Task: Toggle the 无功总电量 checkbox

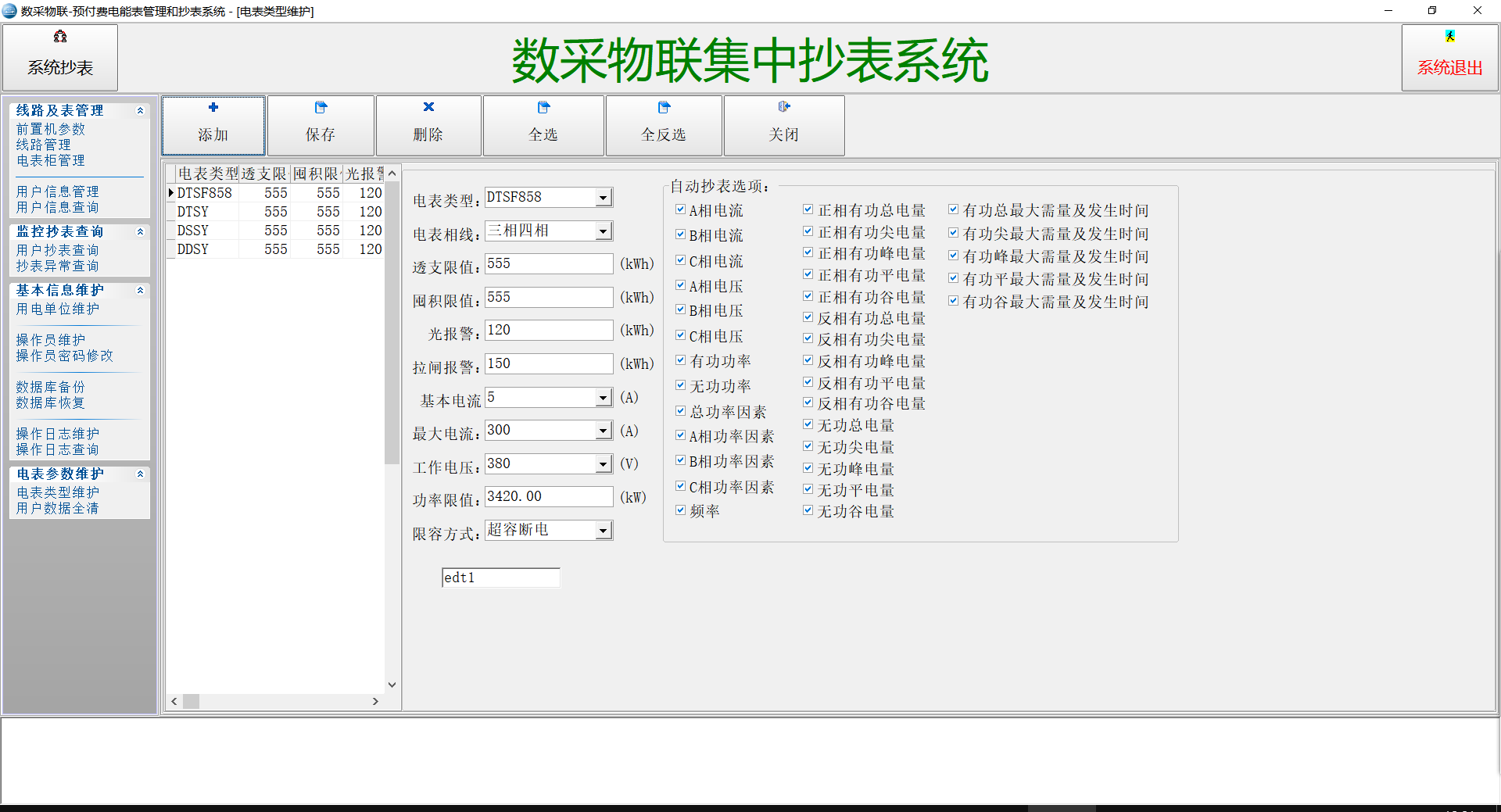Action: coord(808,424)
